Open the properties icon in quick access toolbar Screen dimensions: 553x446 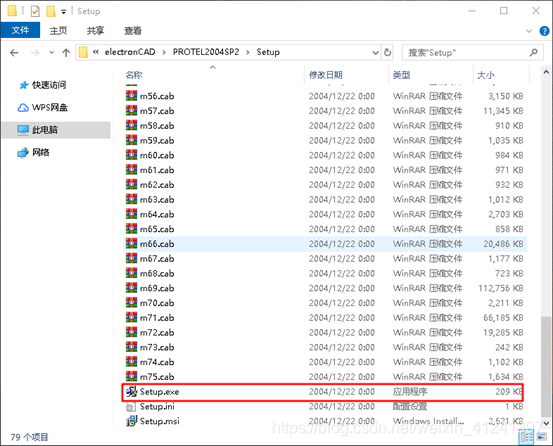pos(35,11)
